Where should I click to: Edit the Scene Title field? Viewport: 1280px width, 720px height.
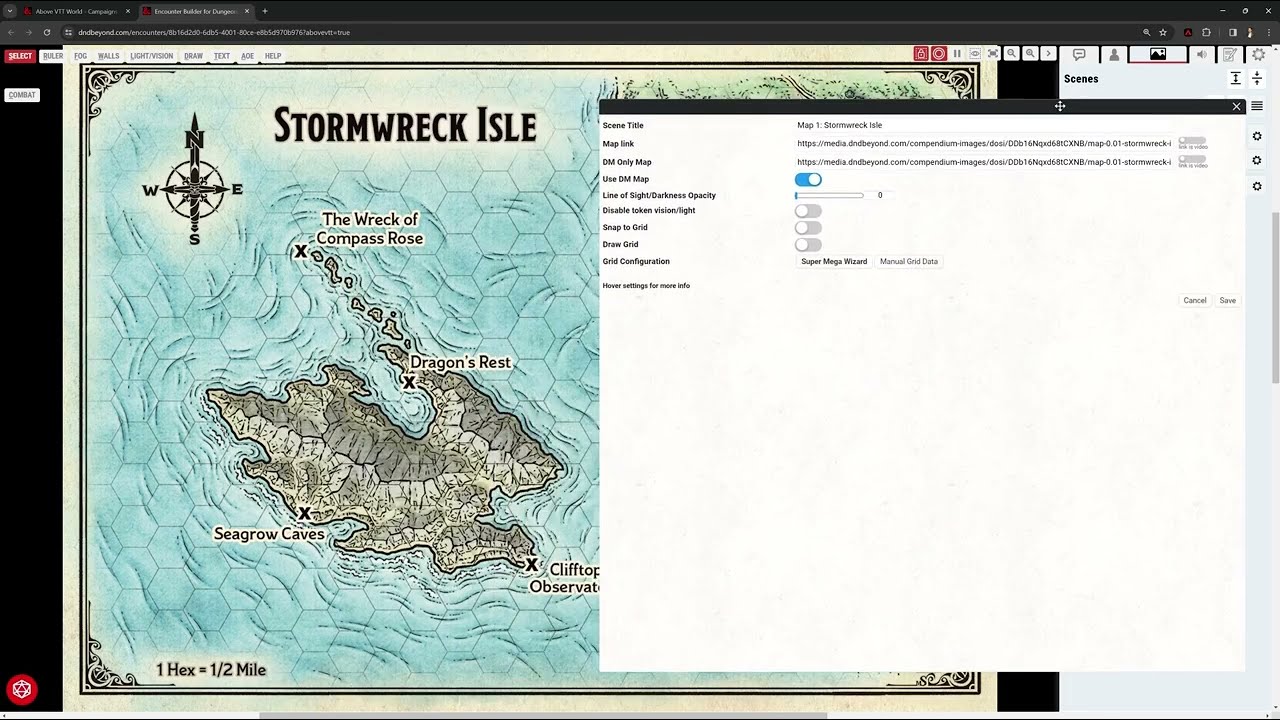985,125
